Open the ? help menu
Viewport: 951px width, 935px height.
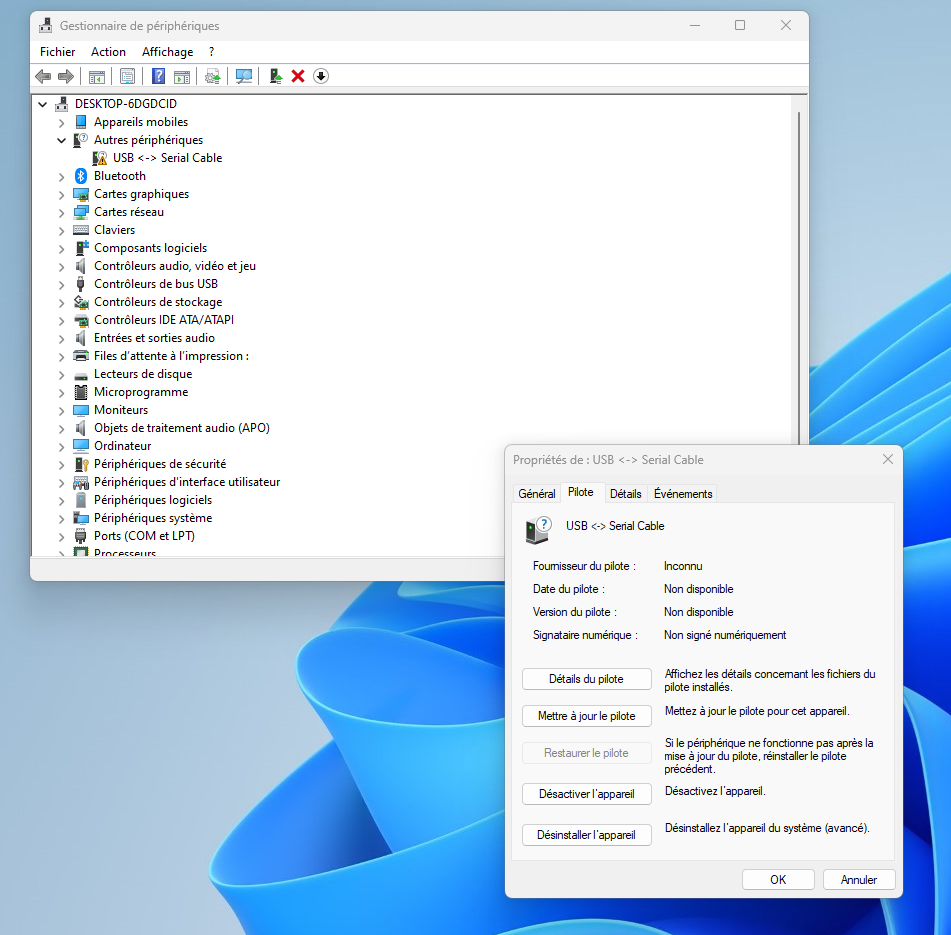pos(211,52)
